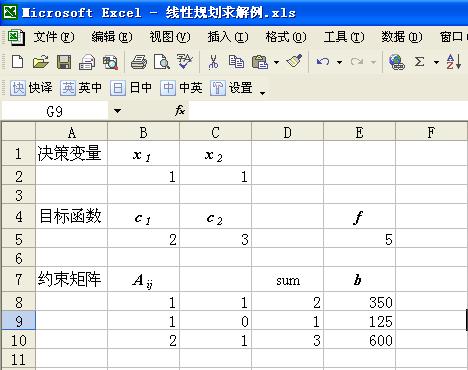Open the Undo history dropdown arrow
Image resolution: width=468 pixels, height=370 pixels.
click(x=339, y=62)
